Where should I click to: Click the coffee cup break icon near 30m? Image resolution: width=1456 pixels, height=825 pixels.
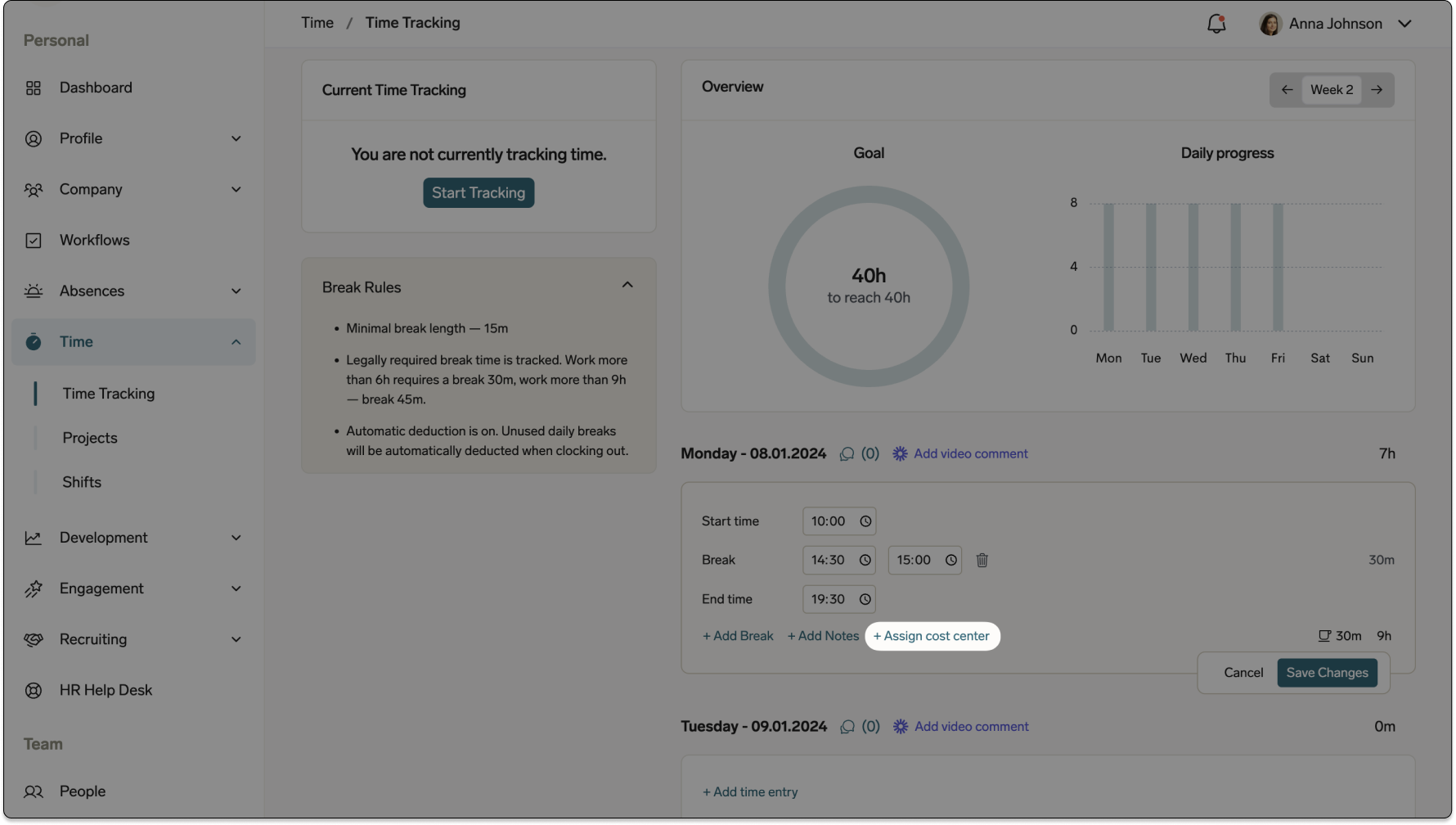(1323, 636)
